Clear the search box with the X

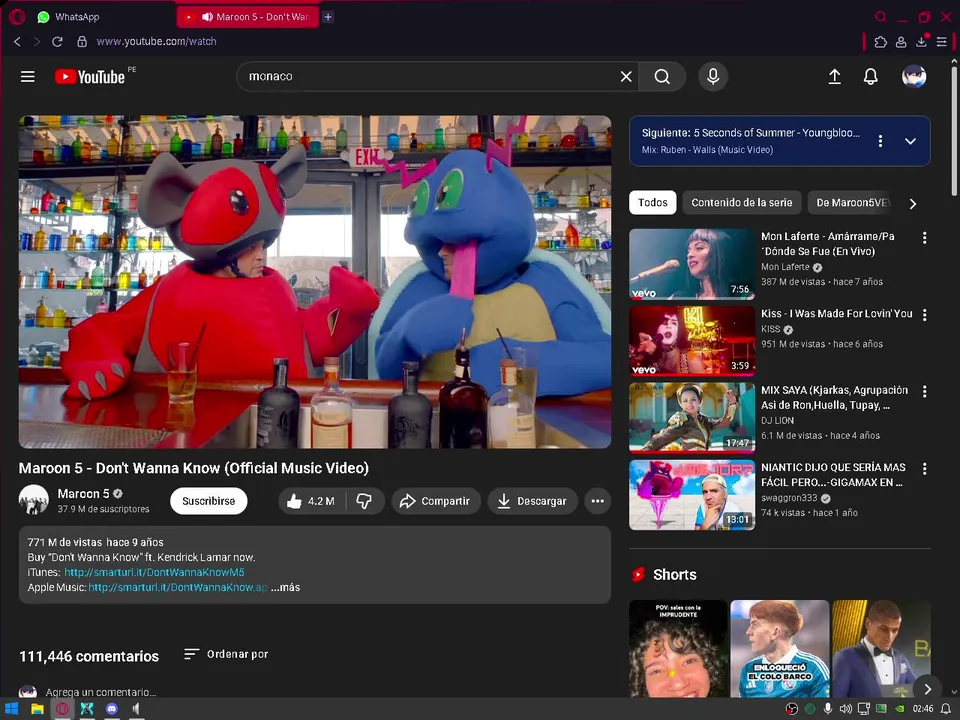[x=626, y=77]
